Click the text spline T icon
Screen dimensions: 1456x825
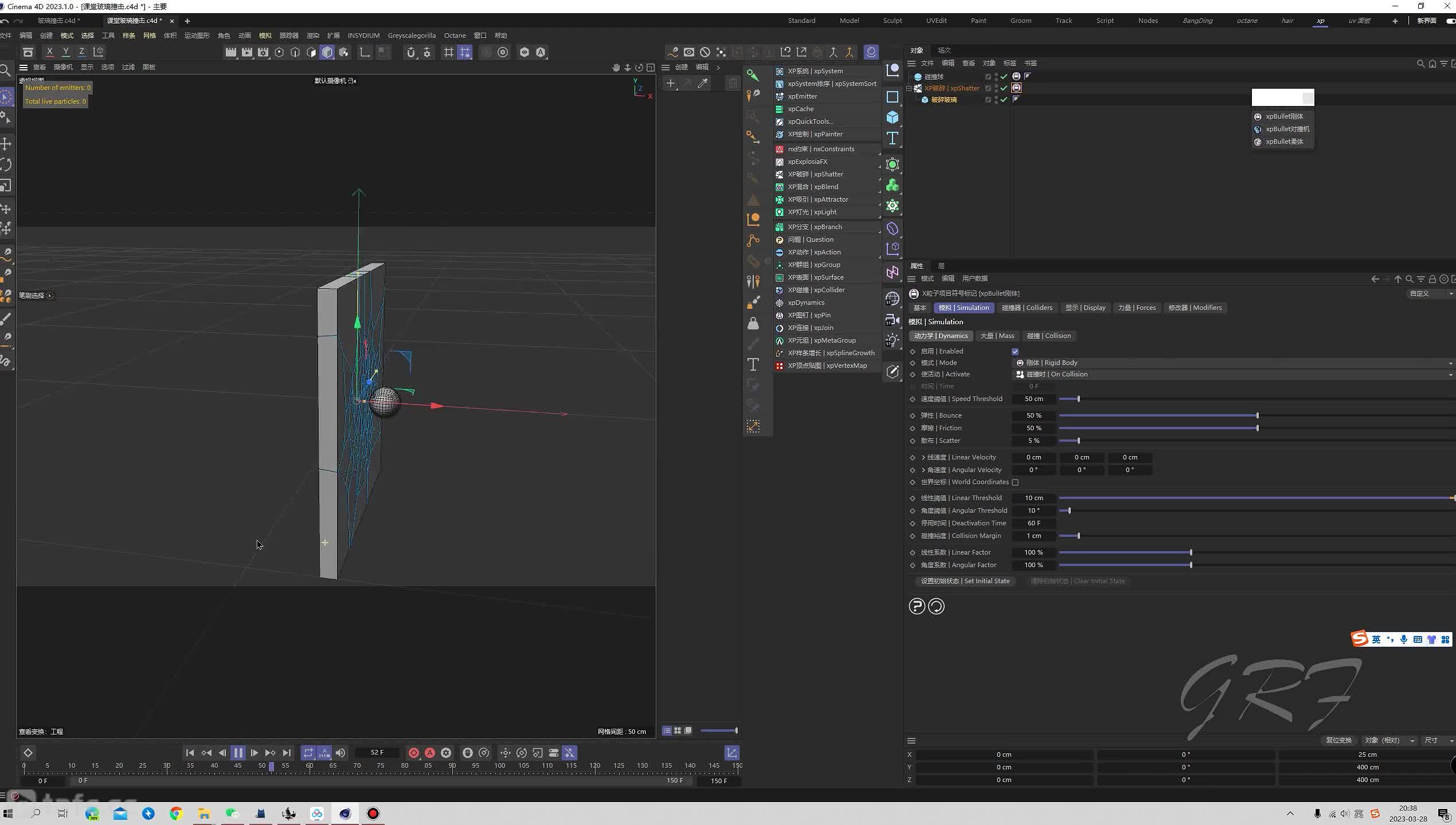(x=893, y=139)
